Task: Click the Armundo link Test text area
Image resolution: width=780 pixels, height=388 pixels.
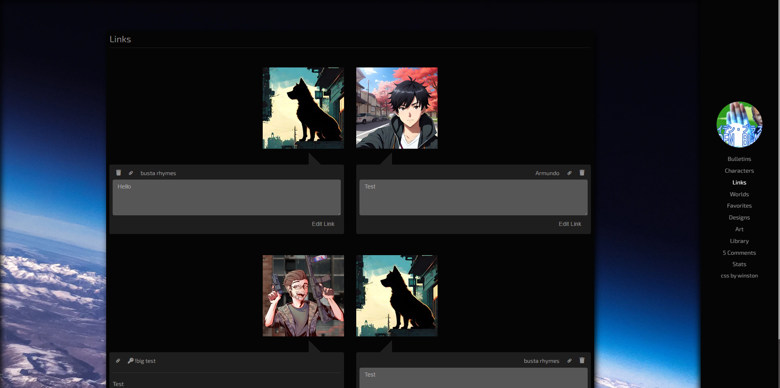Action: 473,197
